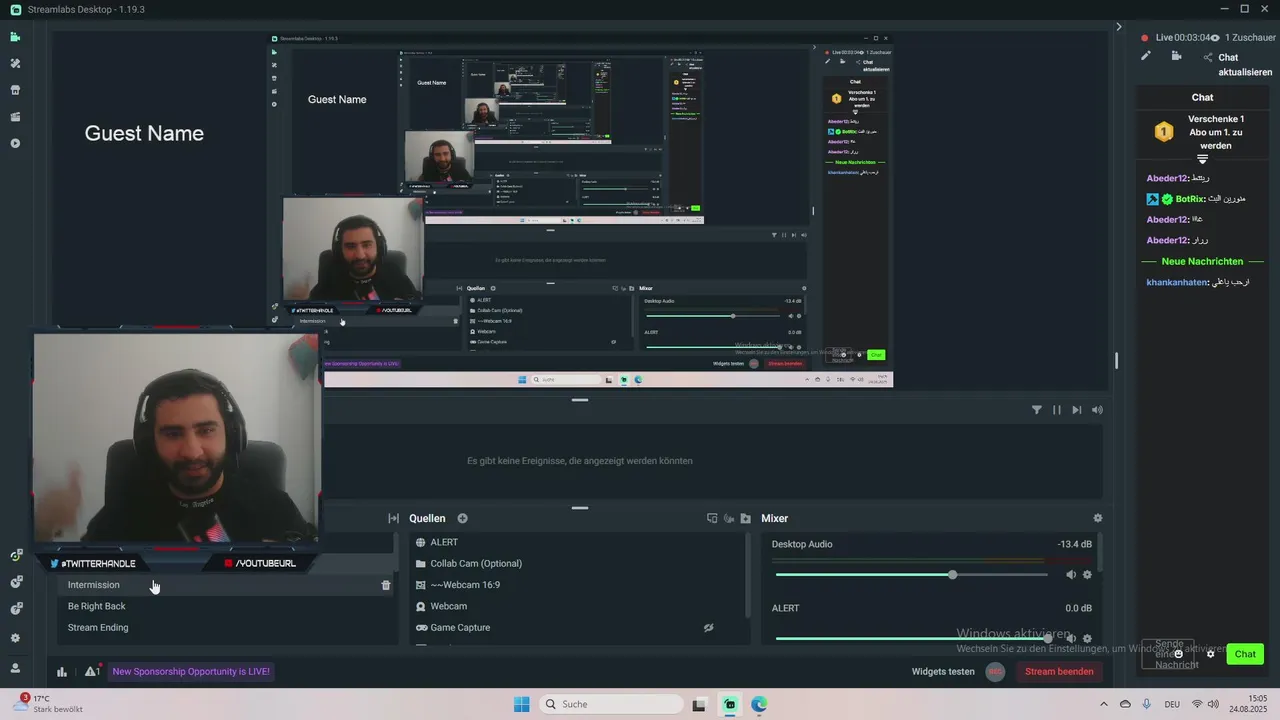
Task: Click khankanhaten username in chat
Action: tap(1177, 283)
